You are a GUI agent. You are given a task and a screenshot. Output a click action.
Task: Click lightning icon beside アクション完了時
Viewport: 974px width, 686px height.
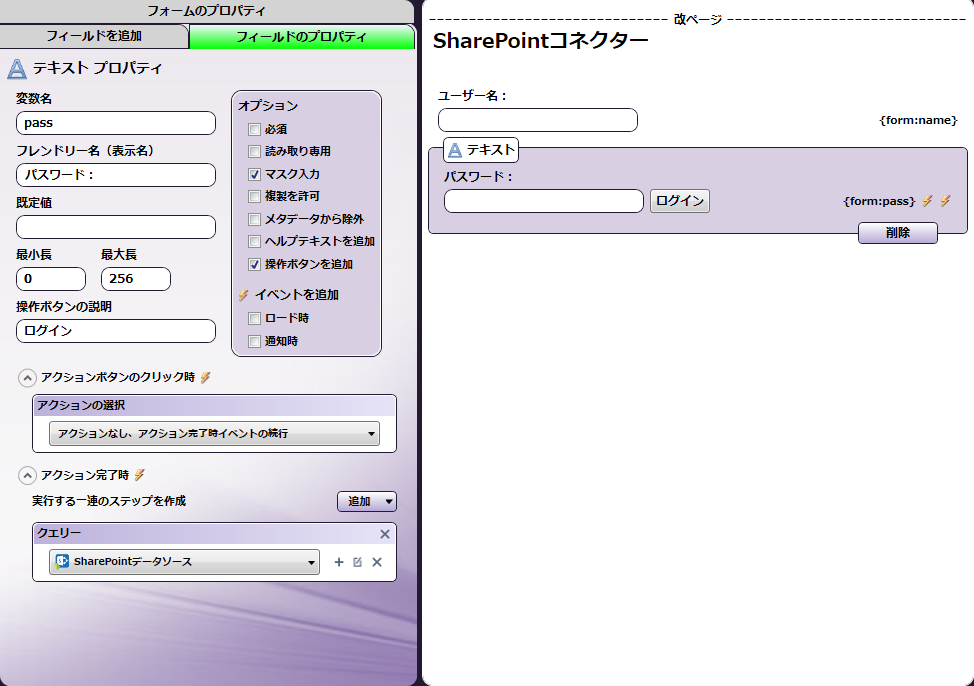pos(140,475)
